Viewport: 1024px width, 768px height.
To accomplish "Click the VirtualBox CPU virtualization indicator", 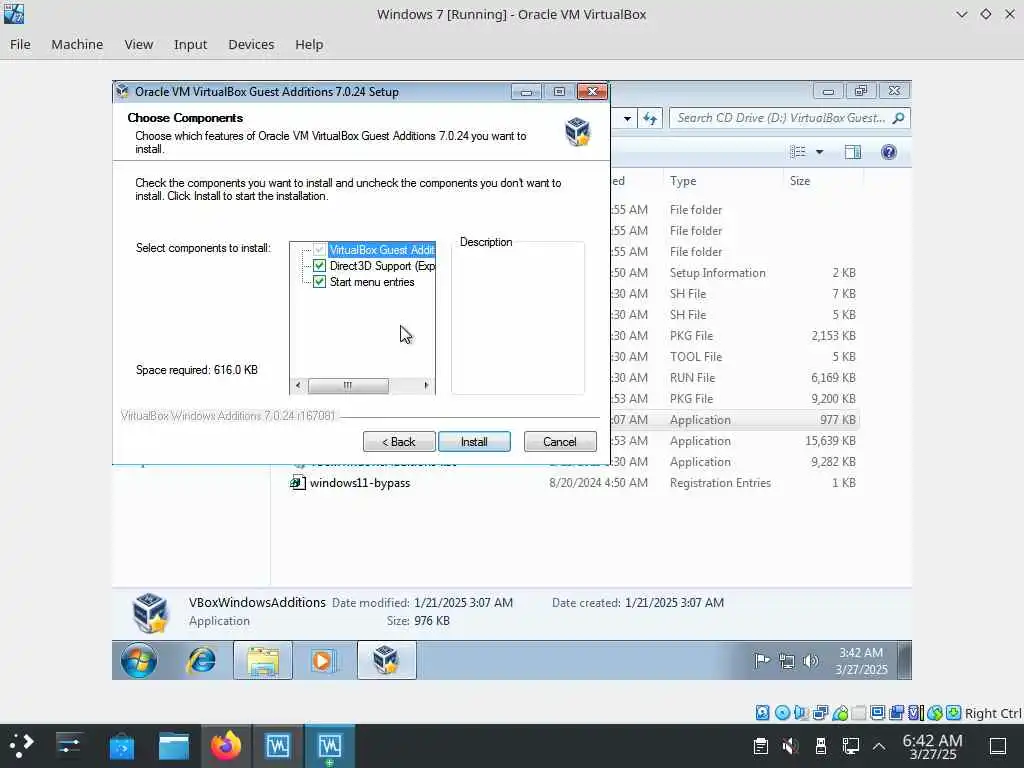I will 916,712.
